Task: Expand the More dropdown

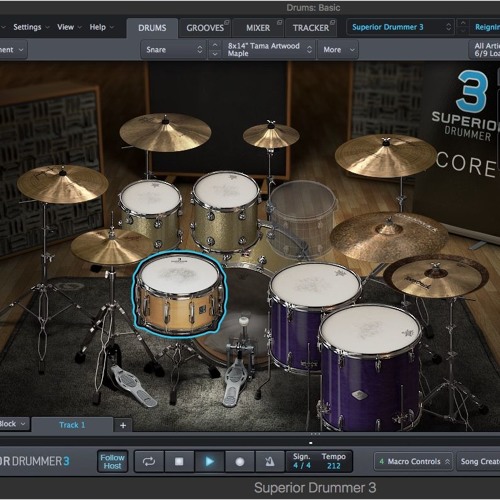Action: tap(338, 50)
